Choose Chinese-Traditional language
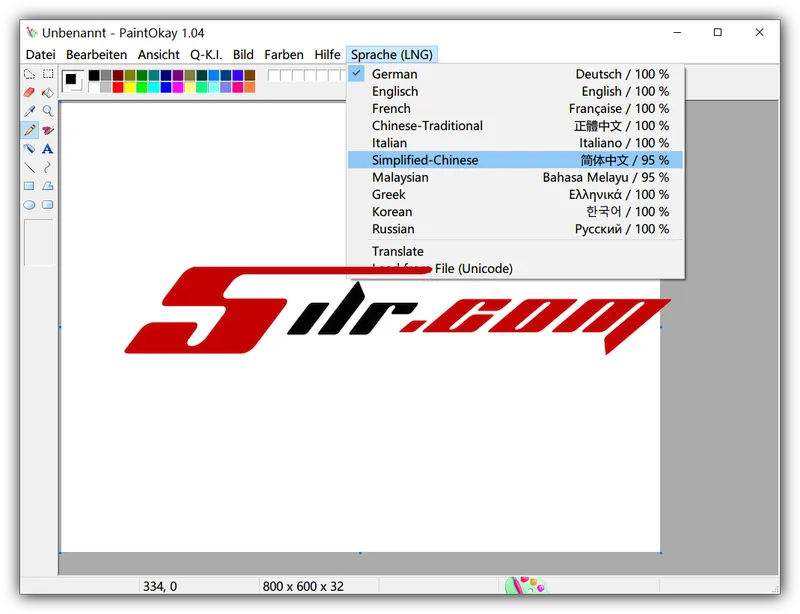 click(515, 126)
